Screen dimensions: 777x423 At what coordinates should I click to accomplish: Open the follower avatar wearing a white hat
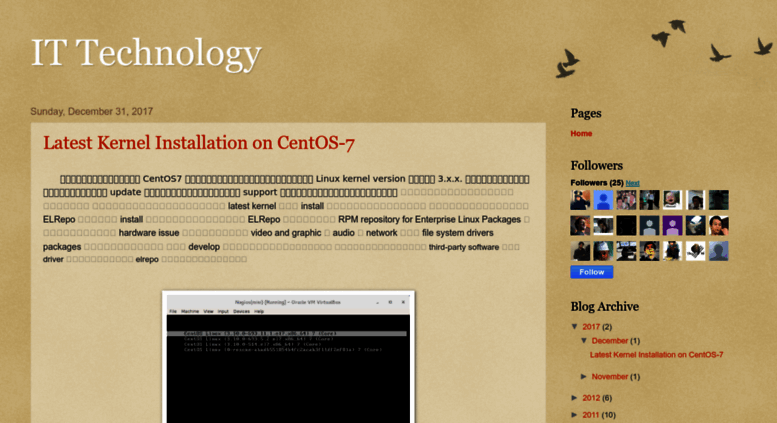pos(603,251)
